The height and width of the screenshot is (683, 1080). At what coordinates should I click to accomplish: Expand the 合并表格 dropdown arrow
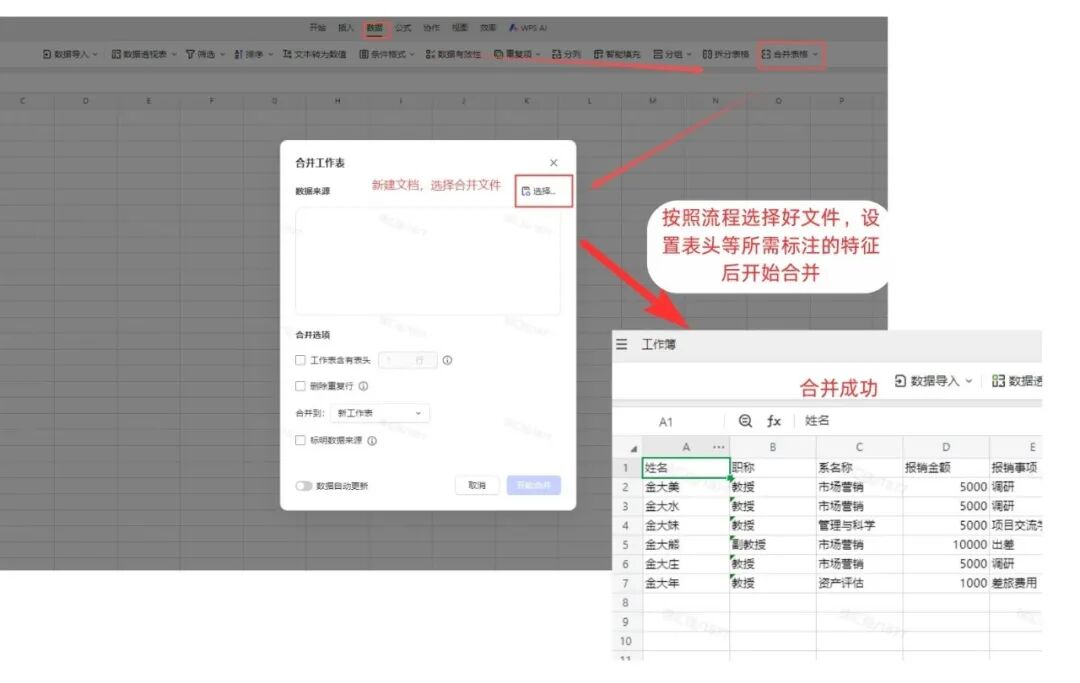point(815,54)
